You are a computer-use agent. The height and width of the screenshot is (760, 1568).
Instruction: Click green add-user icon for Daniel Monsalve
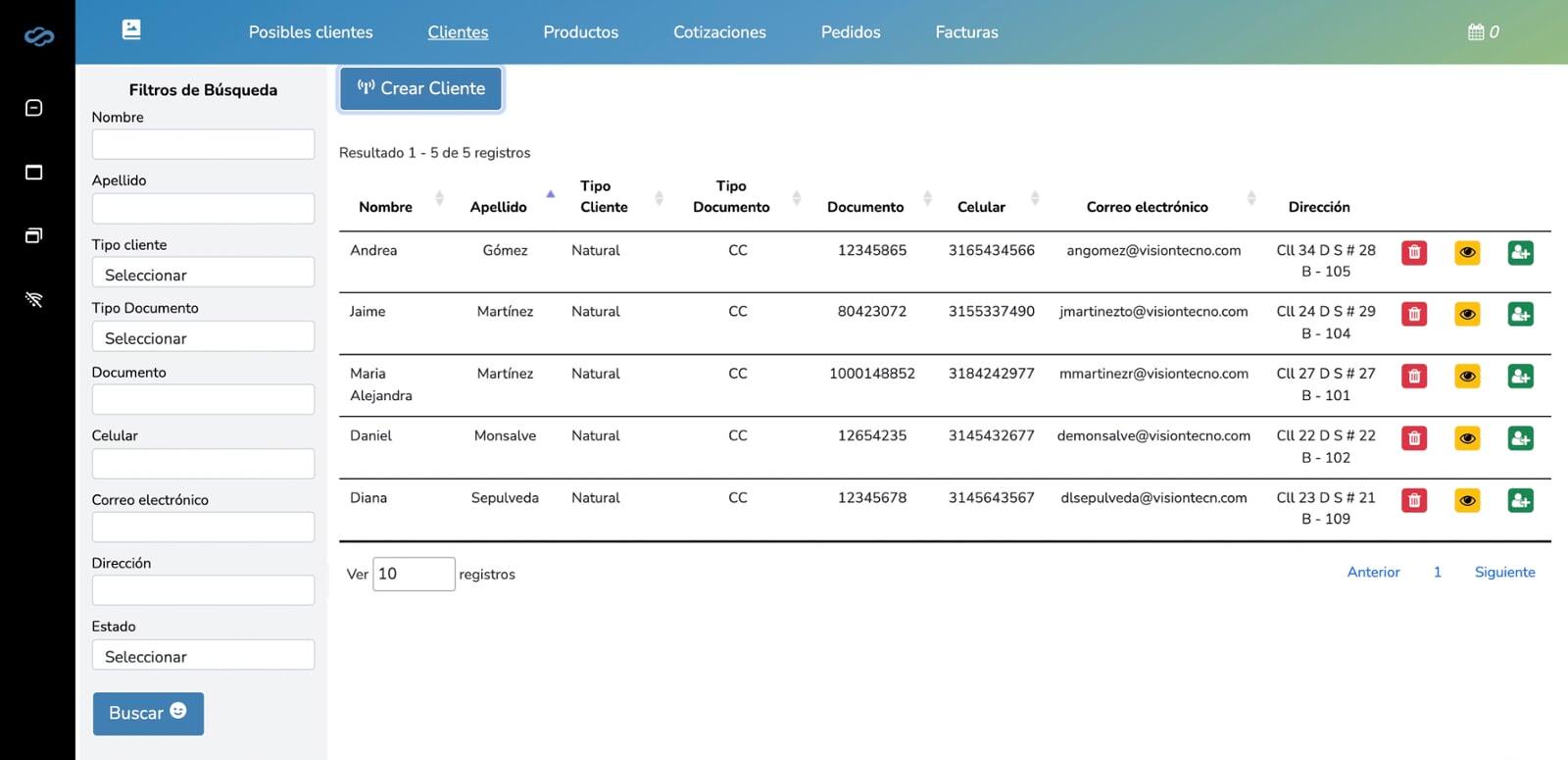click(x=1520, y=438)
